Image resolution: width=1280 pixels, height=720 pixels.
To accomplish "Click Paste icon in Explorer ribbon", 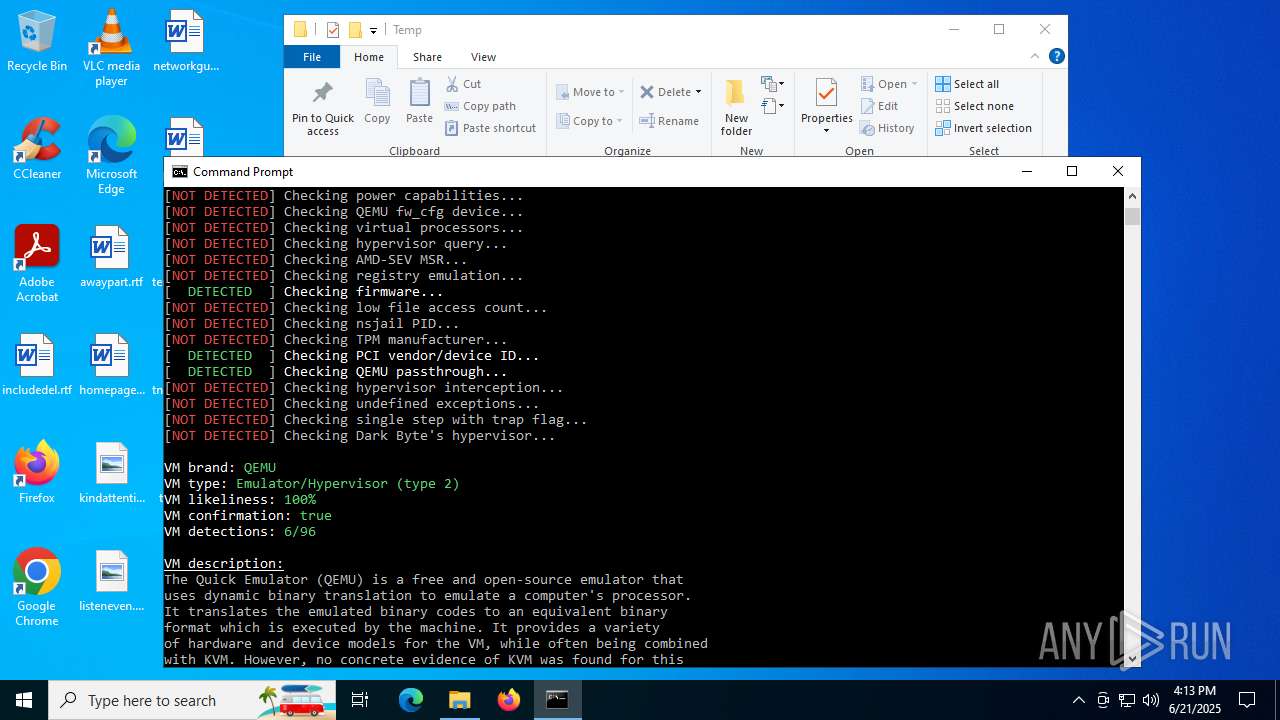I will (419, 102).
